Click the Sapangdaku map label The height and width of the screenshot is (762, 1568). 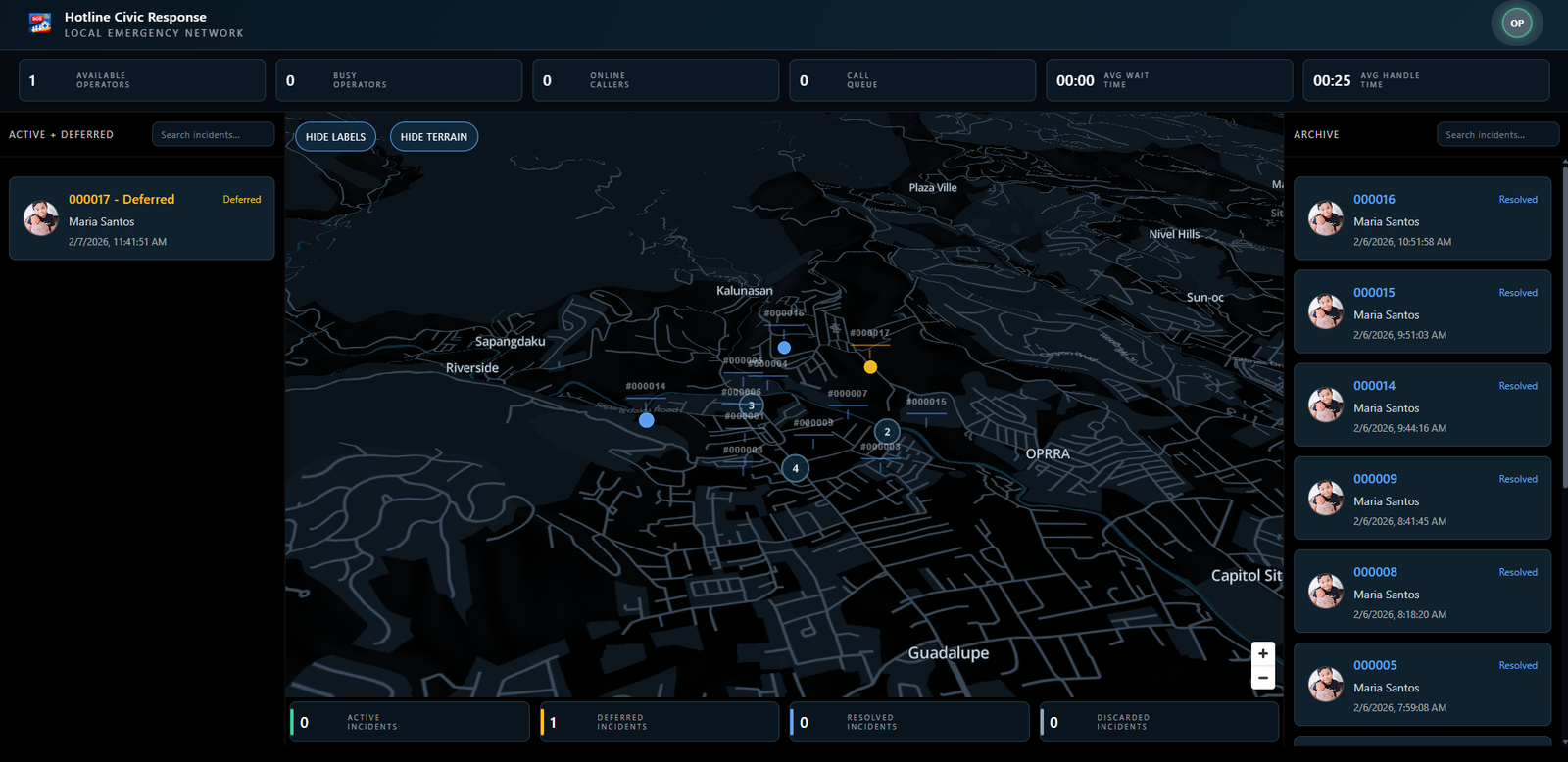pyautogui.click(x=510, y=341)
